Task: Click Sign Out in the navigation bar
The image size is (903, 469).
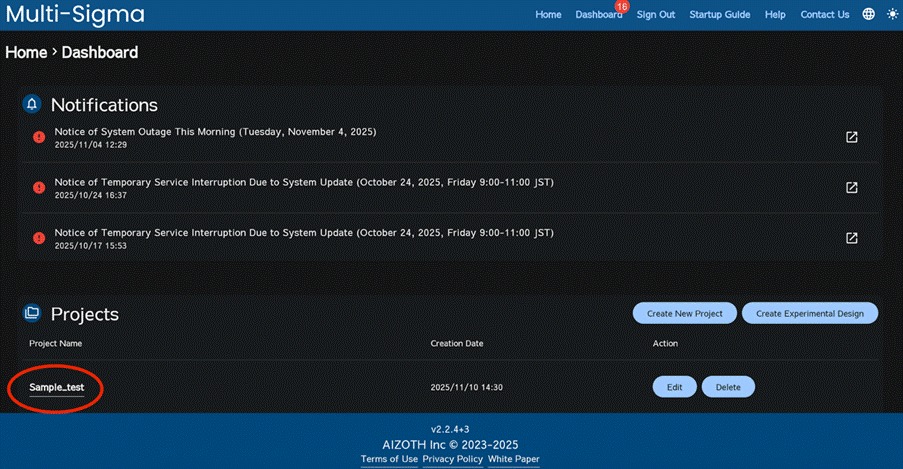Action: click(656, 15)
